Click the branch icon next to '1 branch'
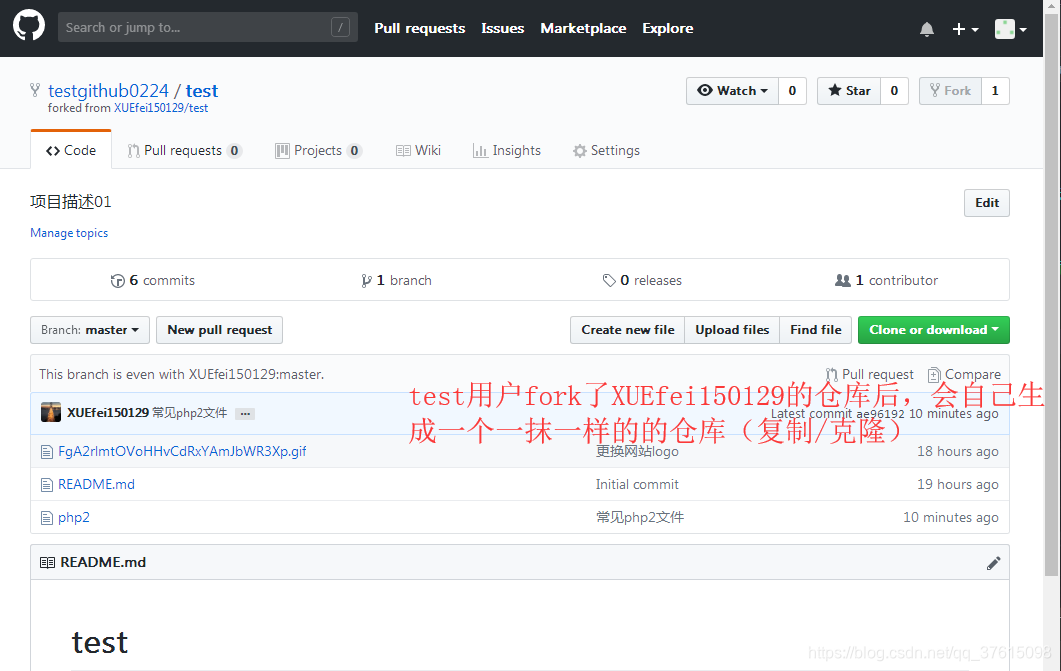 (x=368, y=280)
